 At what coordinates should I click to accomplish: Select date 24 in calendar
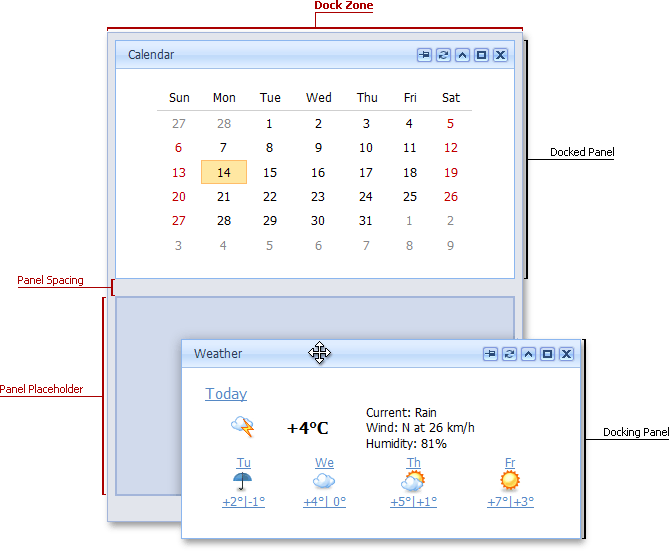click(x=366, y=196)
